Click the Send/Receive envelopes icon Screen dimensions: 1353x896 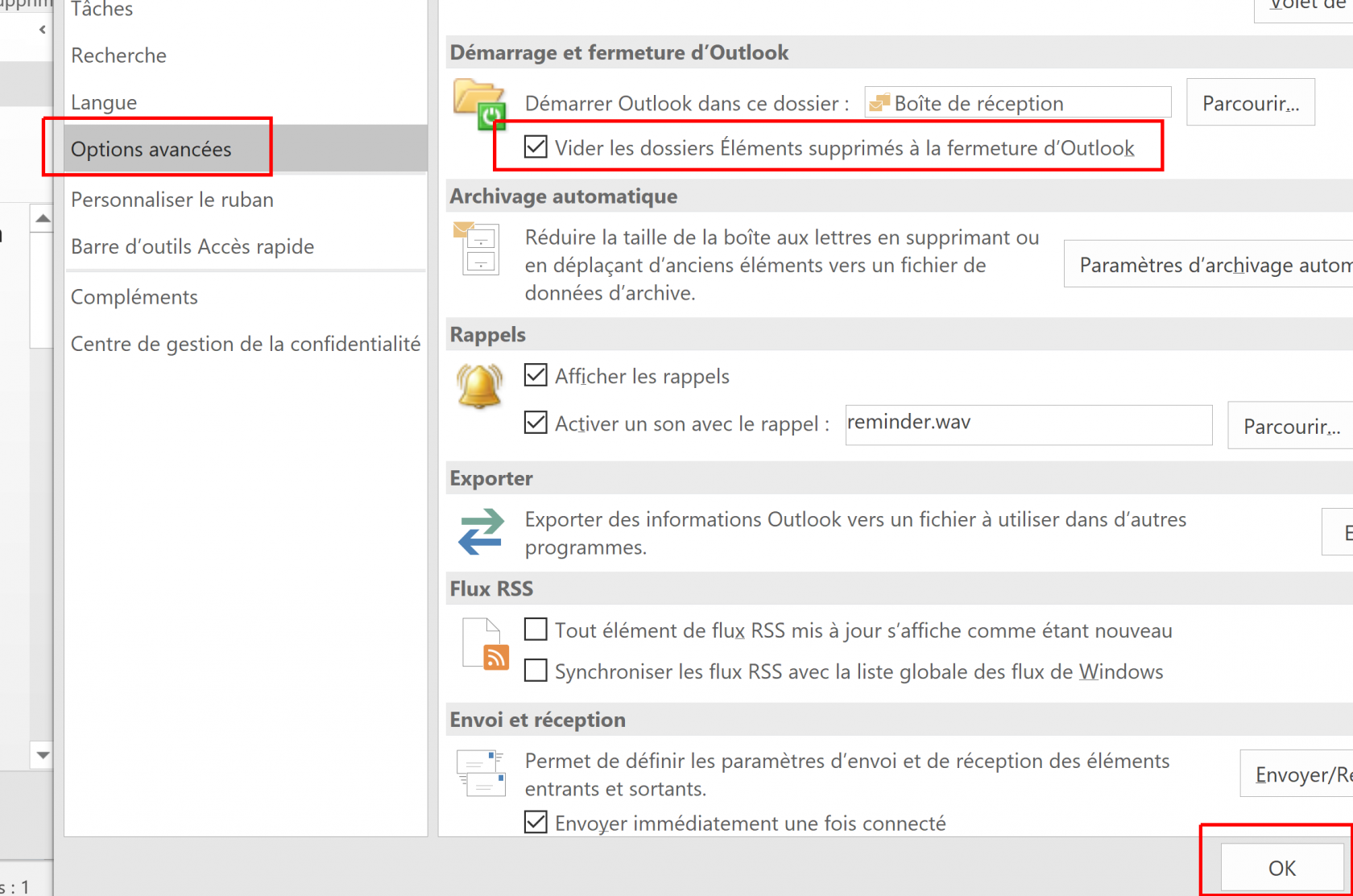coord(481,773)
